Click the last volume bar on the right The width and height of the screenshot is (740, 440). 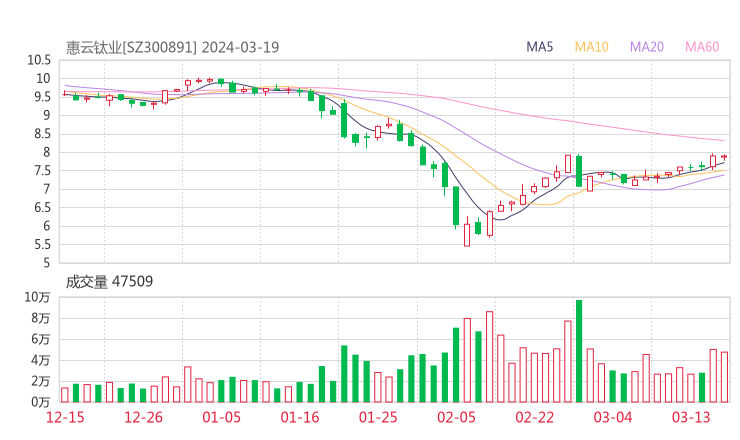coord(724,377)
